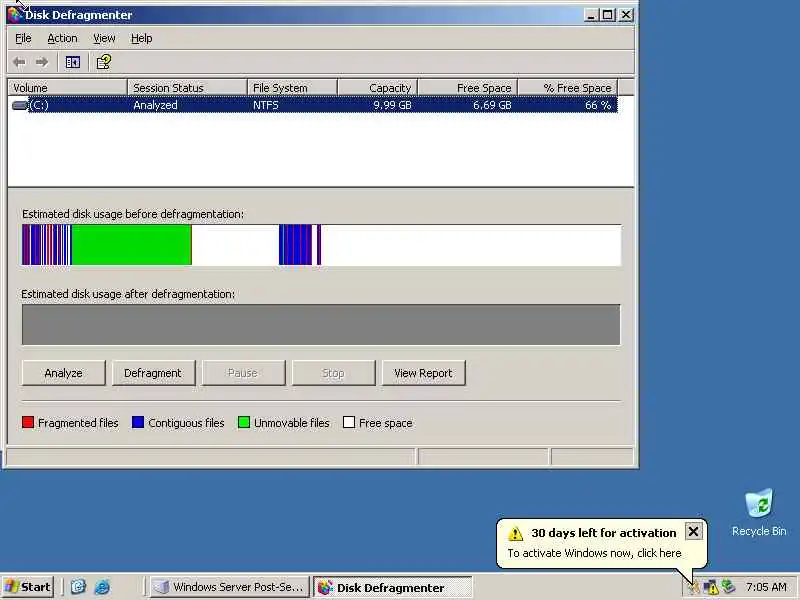Sort by Capacity column header
This screenshot has width=800, height=600.
click(378, 88)
